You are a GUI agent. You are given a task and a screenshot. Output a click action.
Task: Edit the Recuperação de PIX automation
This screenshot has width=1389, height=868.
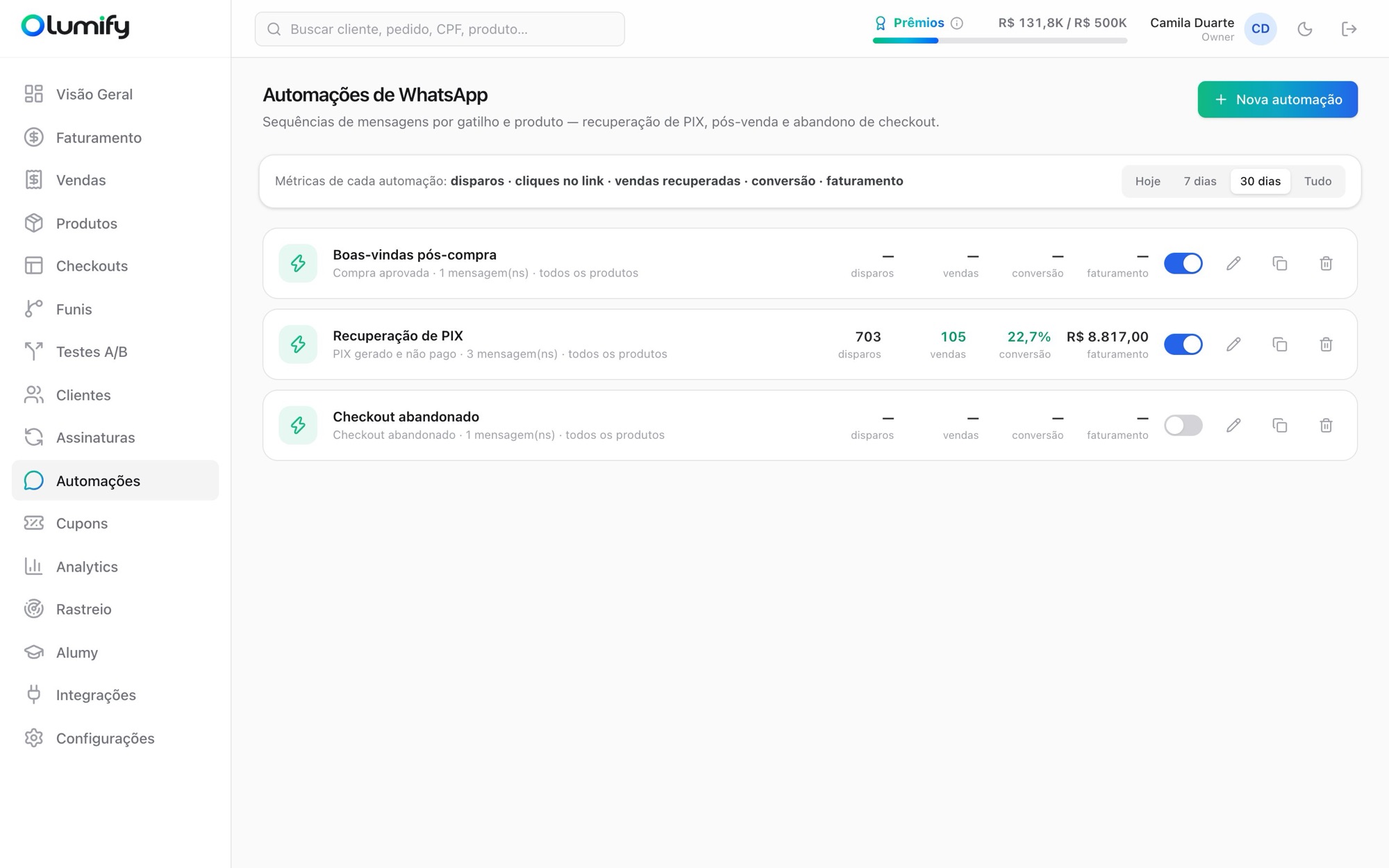tap(1233, 344)
